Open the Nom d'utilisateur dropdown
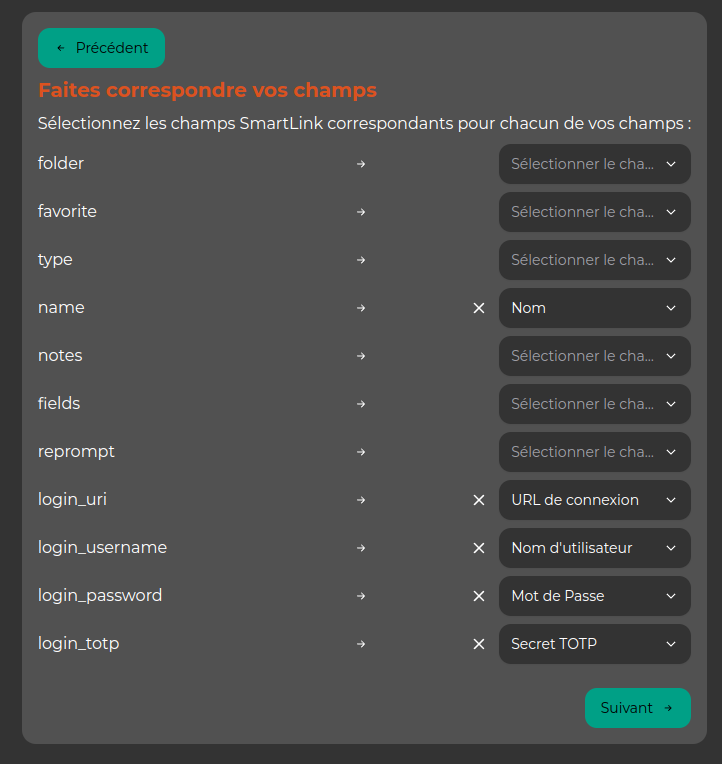 click(594, 548)
